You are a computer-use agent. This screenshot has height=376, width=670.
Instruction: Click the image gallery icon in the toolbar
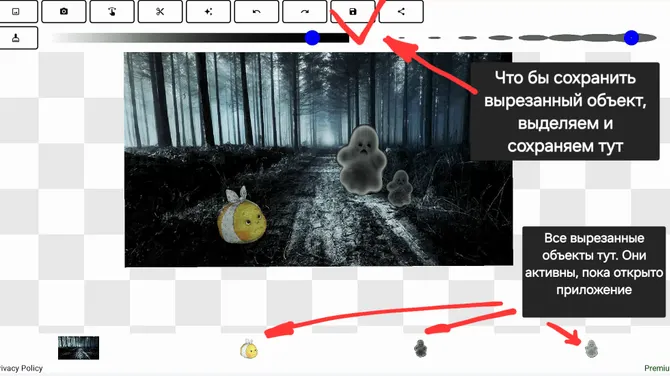tap(16, 12)
